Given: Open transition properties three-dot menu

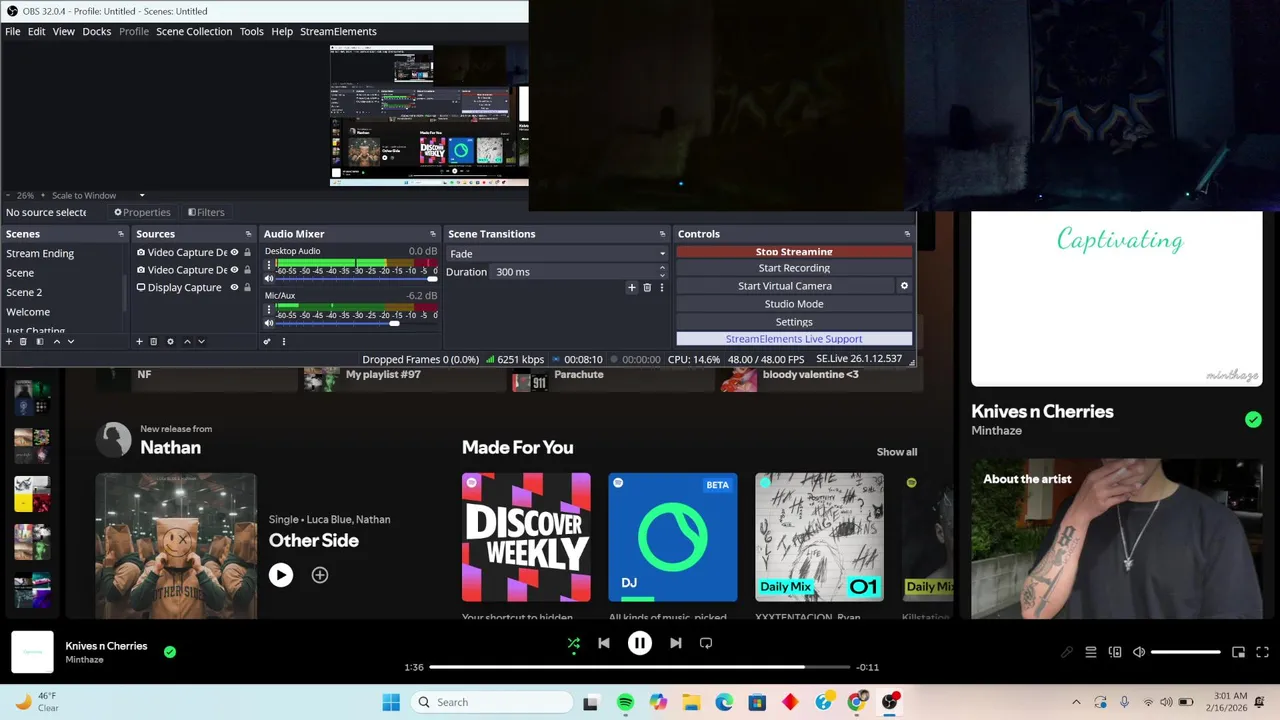Looking at the screenshot, I should point(661,288).
